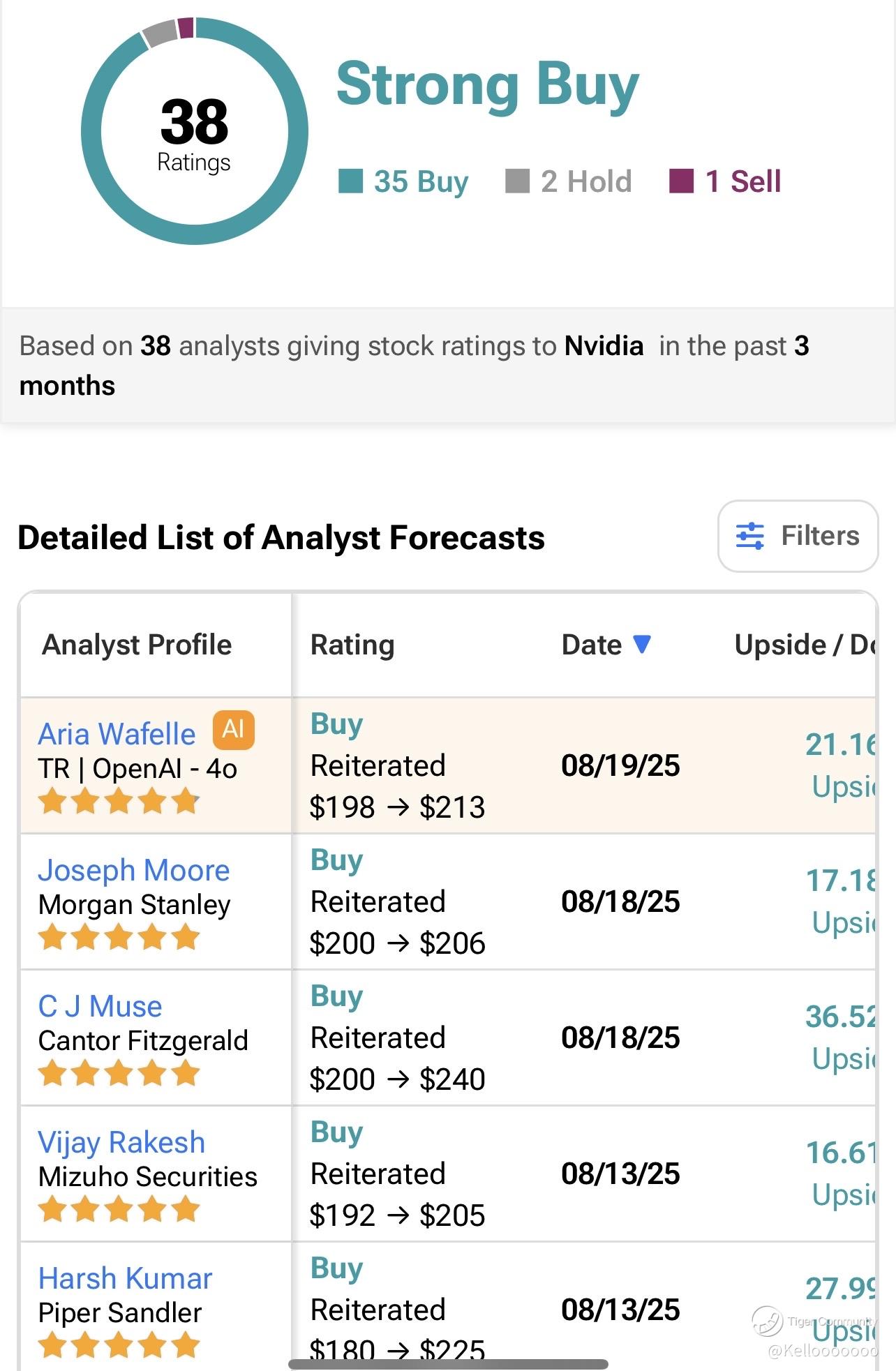Click the 38 Ratings donut chart
The image size is (896, 1371).
click(194, 131)
